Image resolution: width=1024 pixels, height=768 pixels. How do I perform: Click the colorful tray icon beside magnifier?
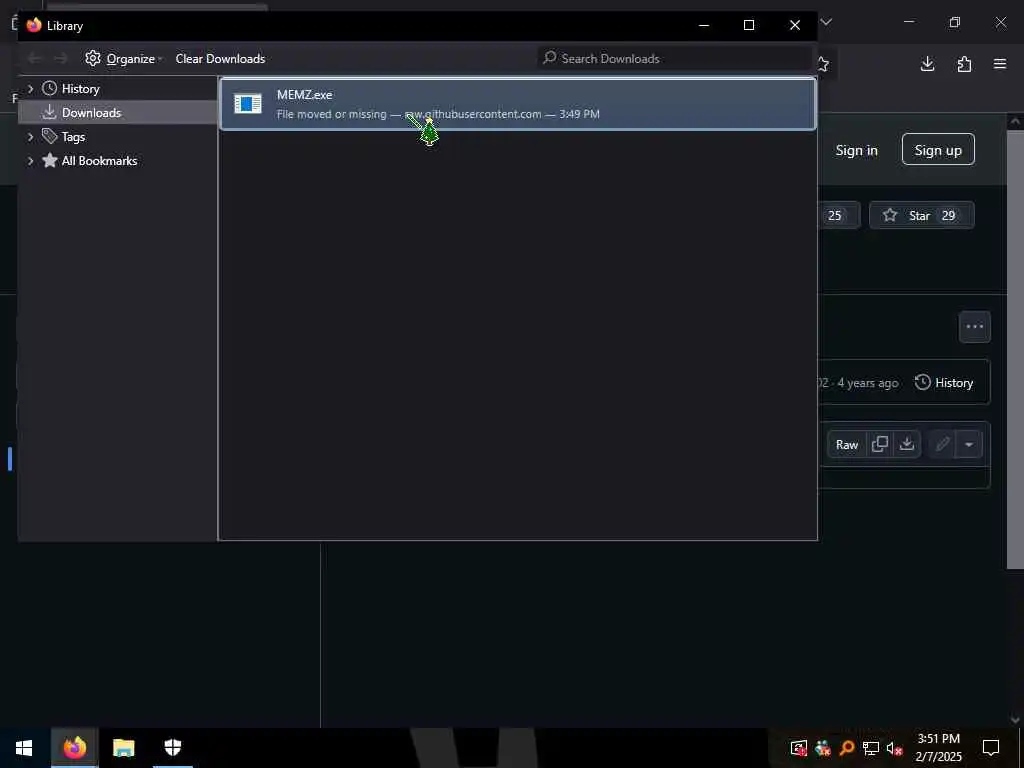[823, 748]
